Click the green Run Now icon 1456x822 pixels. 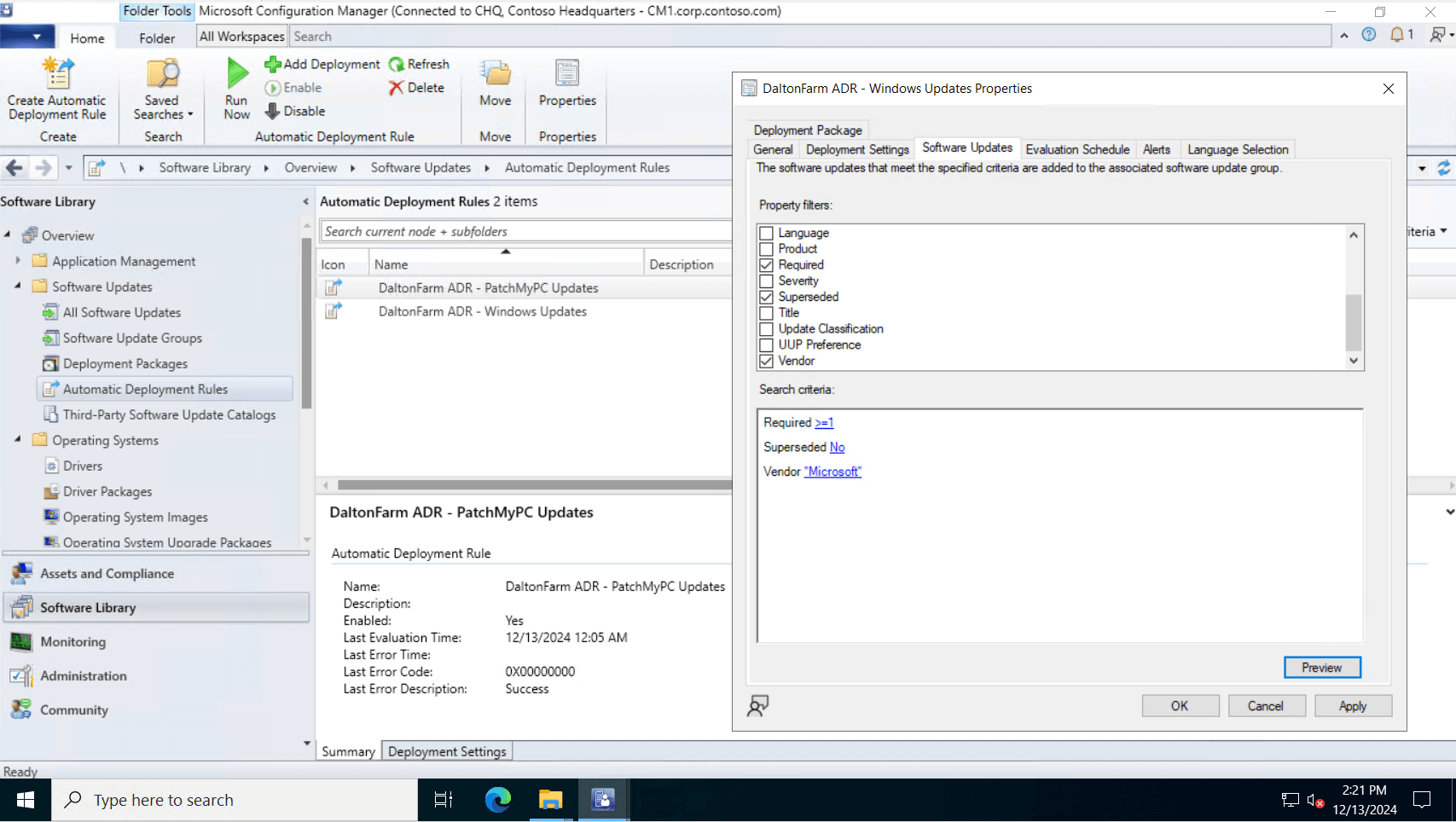[x=237, y=73]
